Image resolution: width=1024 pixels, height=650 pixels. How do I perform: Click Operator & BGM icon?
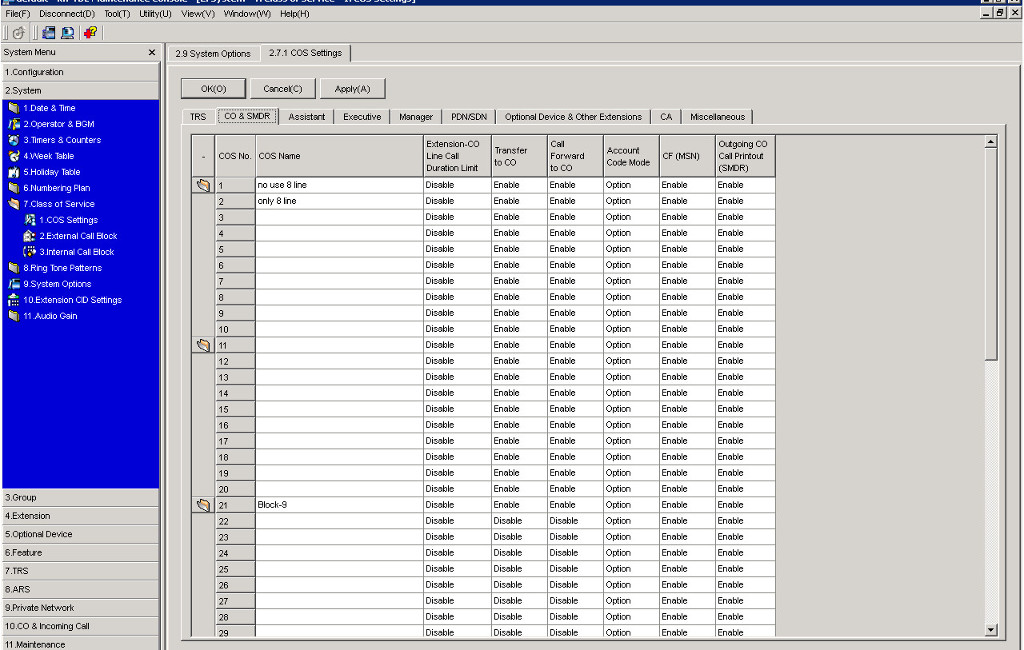pos(14,123)
